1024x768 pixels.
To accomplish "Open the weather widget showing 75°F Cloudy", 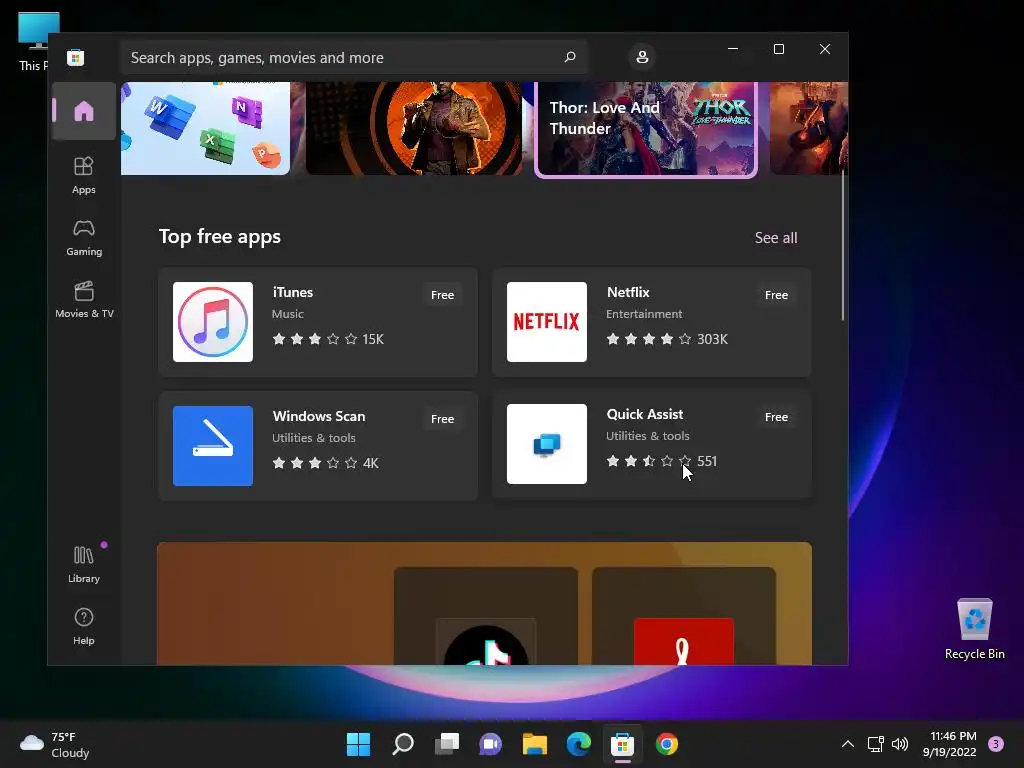I will [55, 744].
